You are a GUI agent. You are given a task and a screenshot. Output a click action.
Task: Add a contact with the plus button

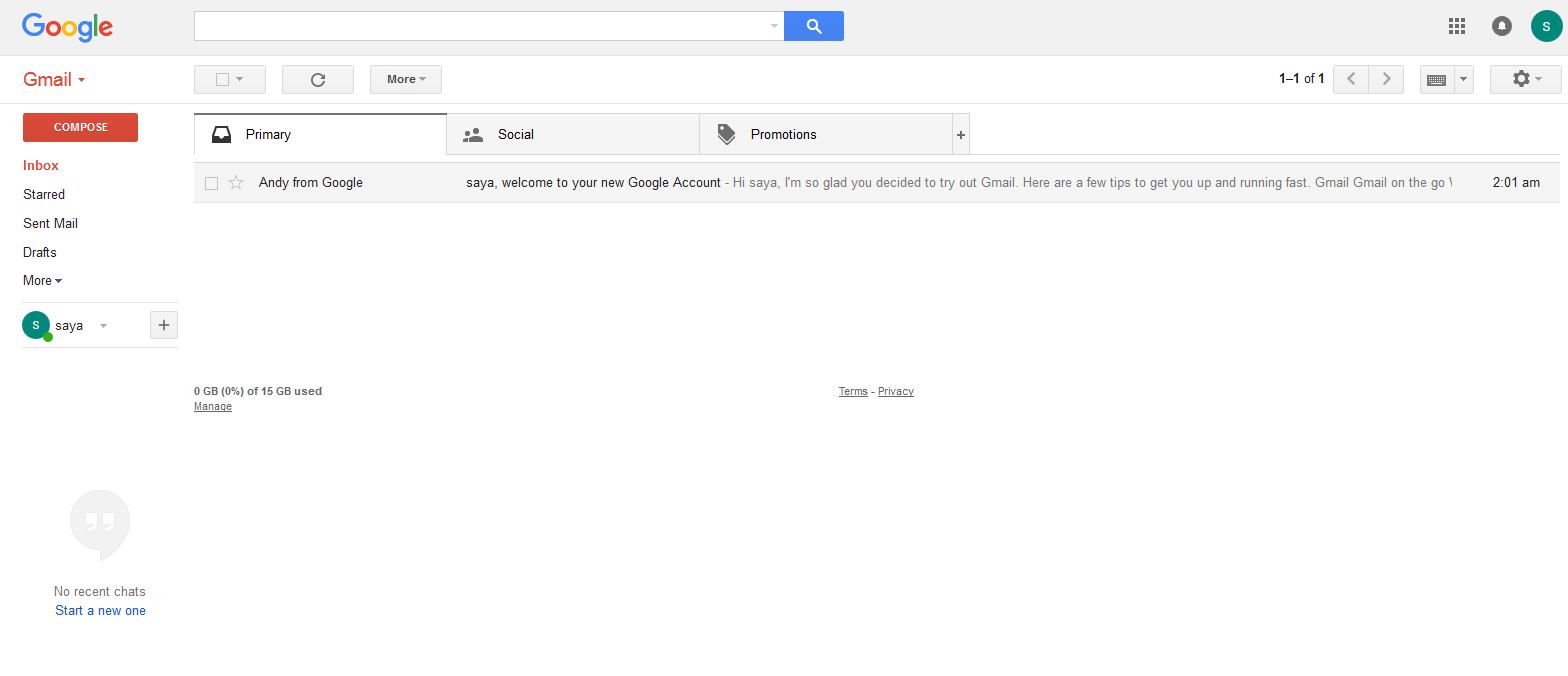[164, 325]
